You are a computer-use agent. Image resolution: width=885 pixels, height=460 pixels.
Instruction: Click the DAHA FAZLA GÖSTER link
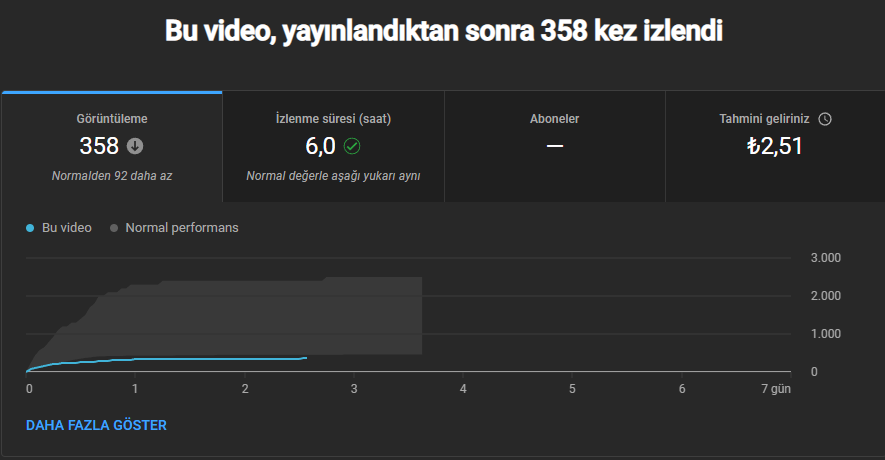point(97,425)
